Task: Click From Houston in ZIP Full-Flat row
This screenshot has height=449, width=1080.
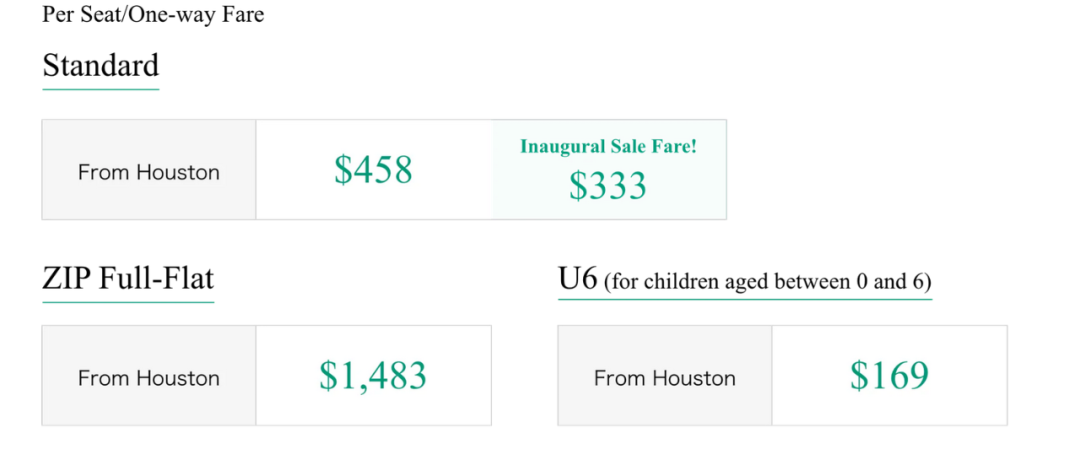Action: coord(149,378)
